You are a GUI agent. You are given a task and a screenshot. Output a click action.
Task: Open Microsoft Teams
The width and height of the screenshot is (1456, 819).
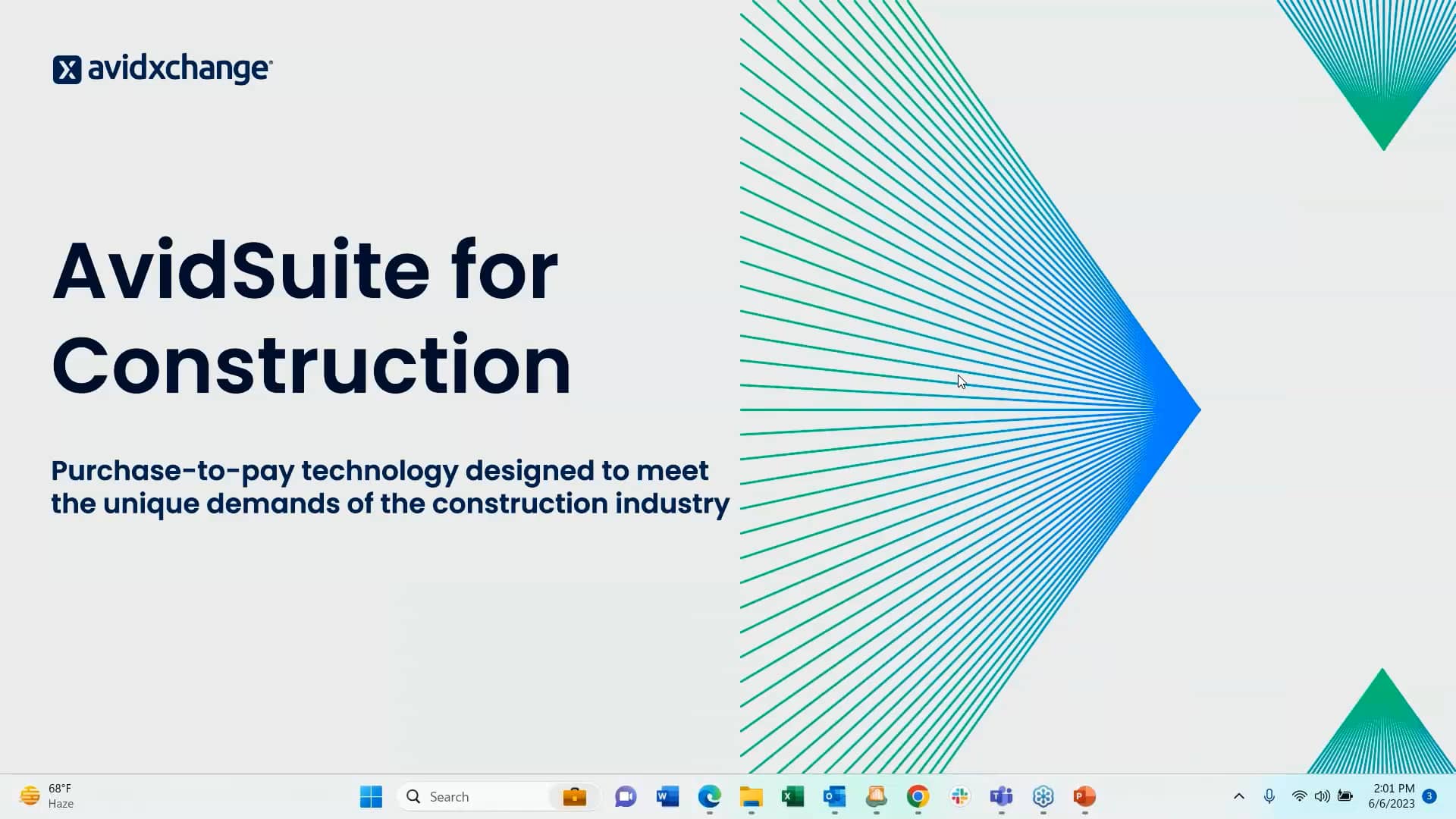click(x=1000, y=796)
